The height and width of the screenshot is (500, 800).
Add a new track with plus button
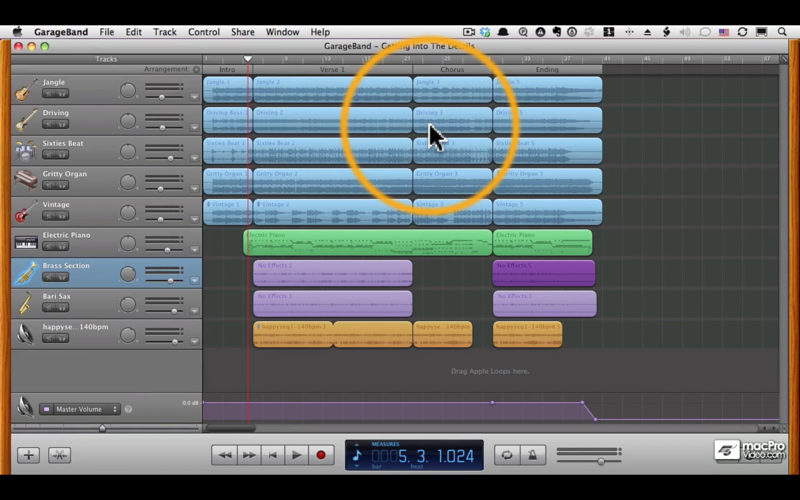pos(28,455)
